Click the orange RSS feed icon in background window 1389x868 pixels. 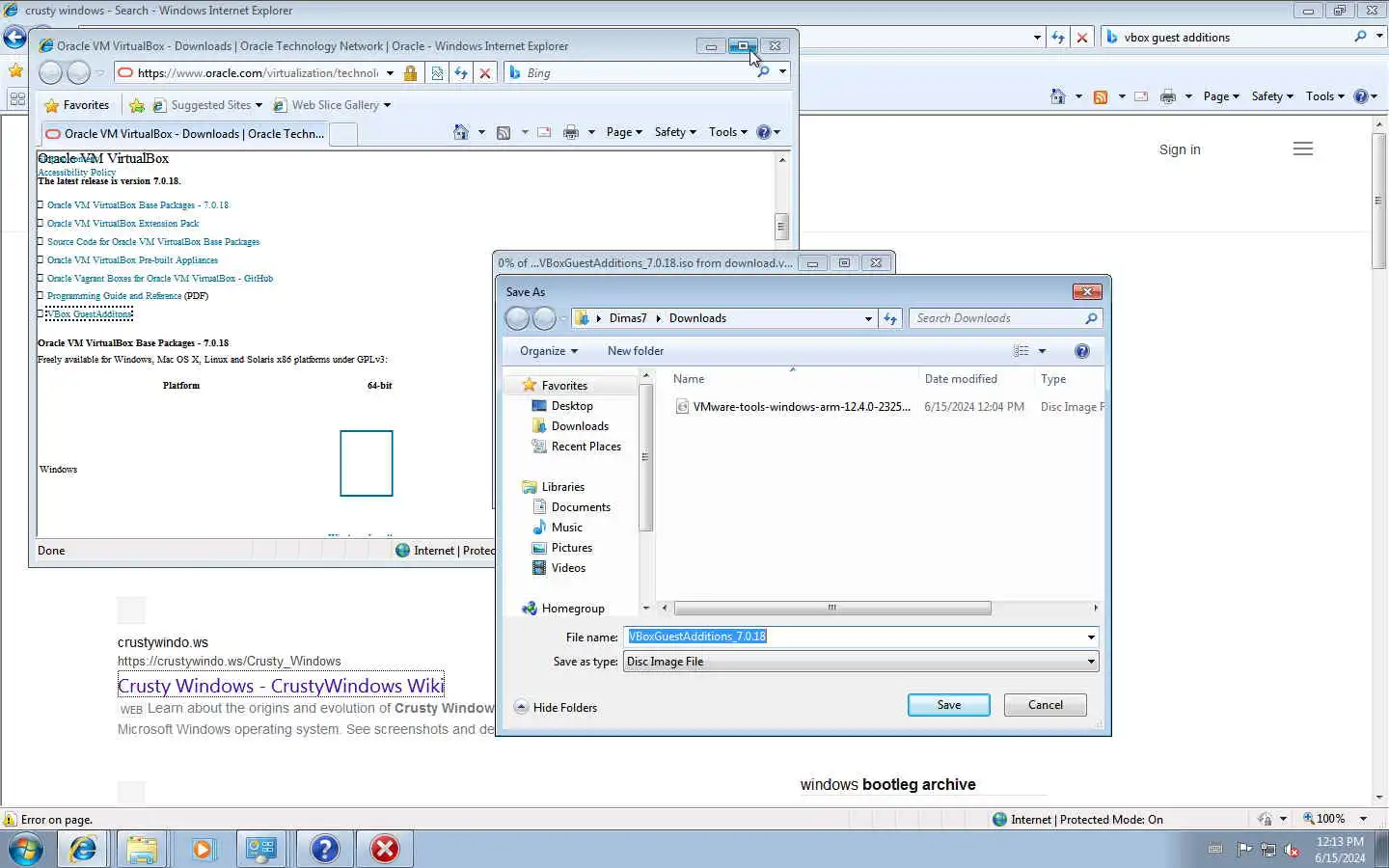tap(1100, 96)
